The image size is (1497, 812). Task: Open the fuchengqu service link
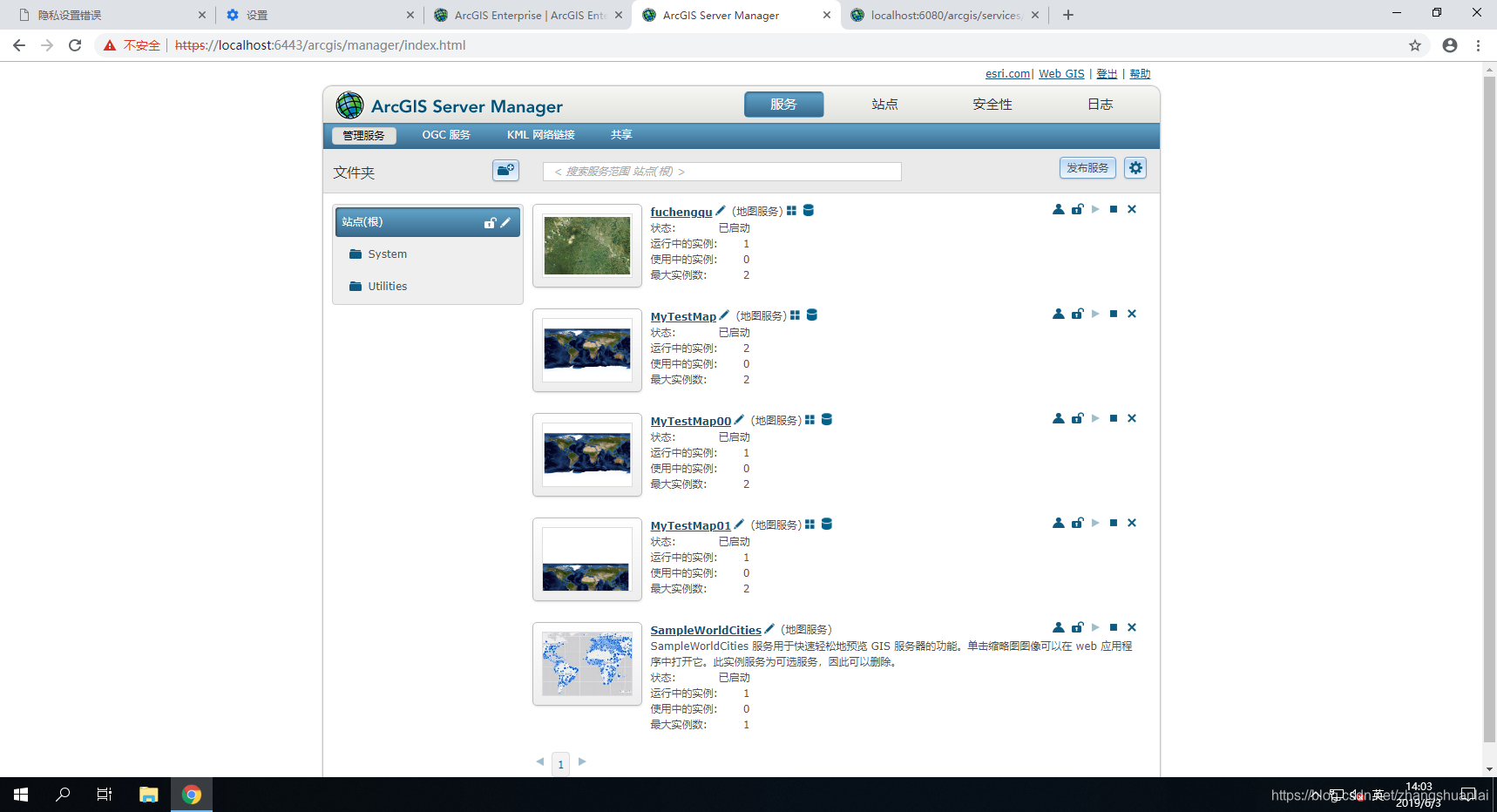coord(681,212)
